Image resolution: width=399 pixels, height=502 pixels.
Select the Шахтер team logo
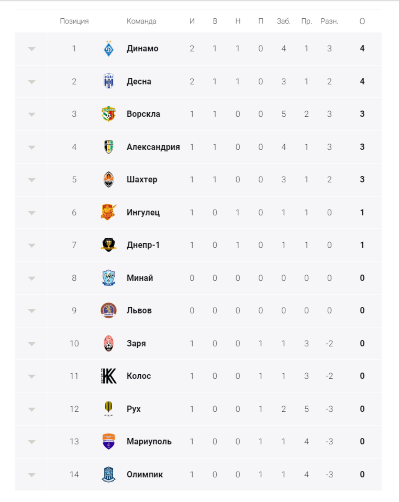tap(109, 179)
